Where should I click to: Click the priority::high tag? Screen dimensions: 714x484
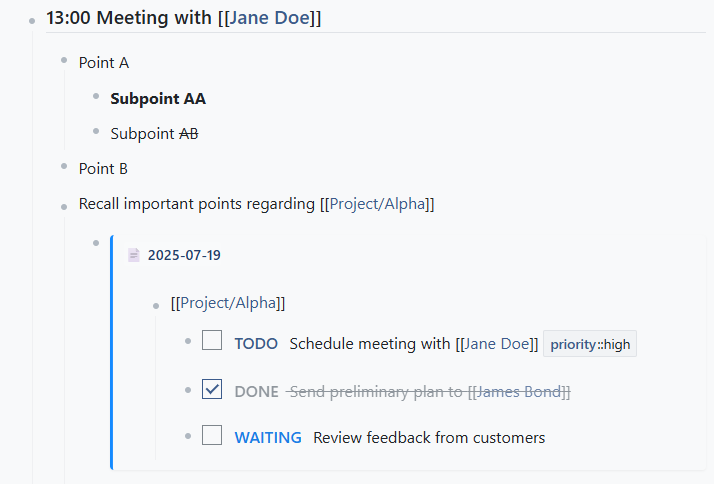click(590, 345)
